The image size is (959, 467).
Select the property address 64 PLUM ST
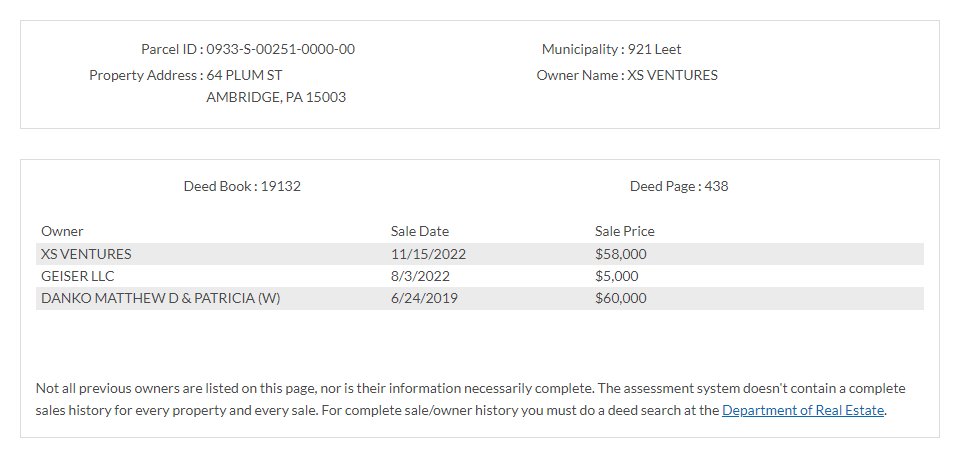[x=245, y=75]
